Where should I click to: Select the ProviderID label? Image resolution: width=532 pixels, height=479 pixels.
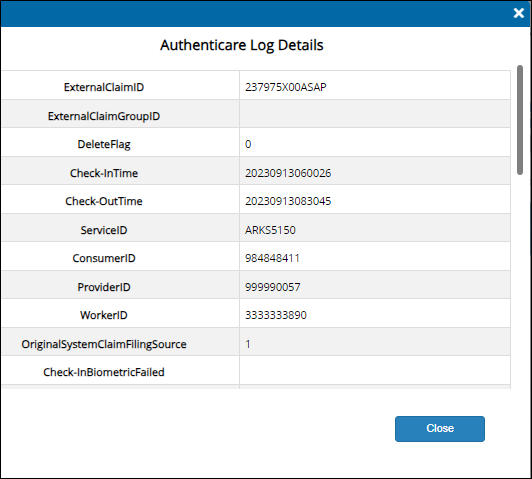click(104, 287)
